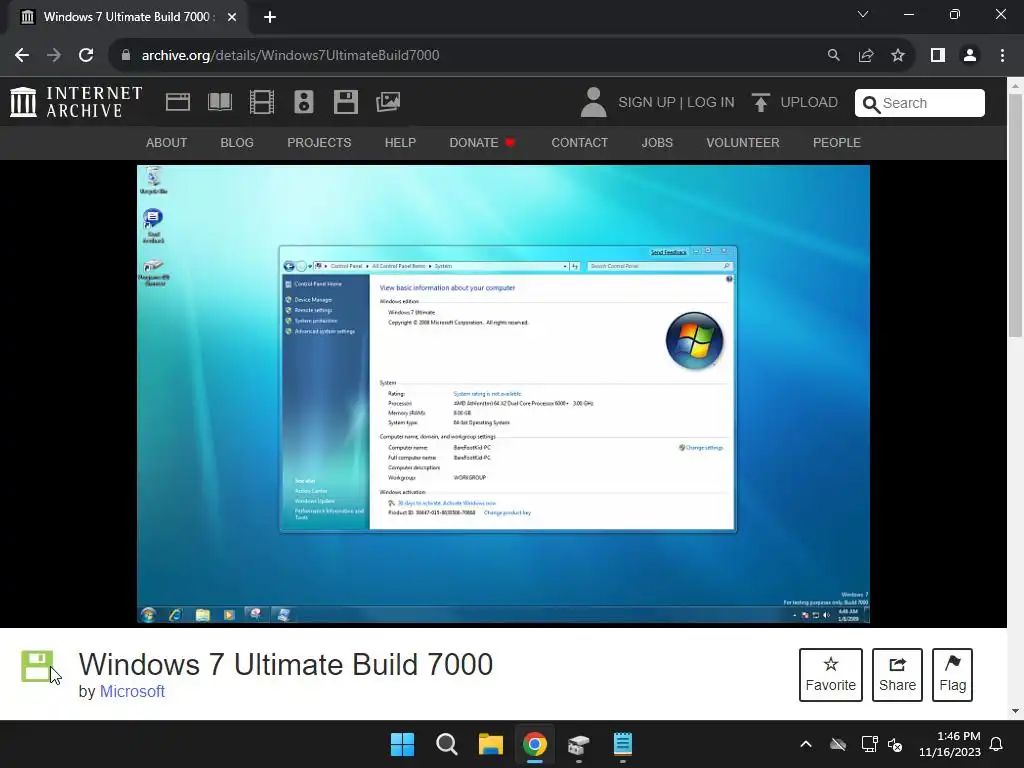
Task: Open the CONTACT menu item
Action: (x=579, y=142)
